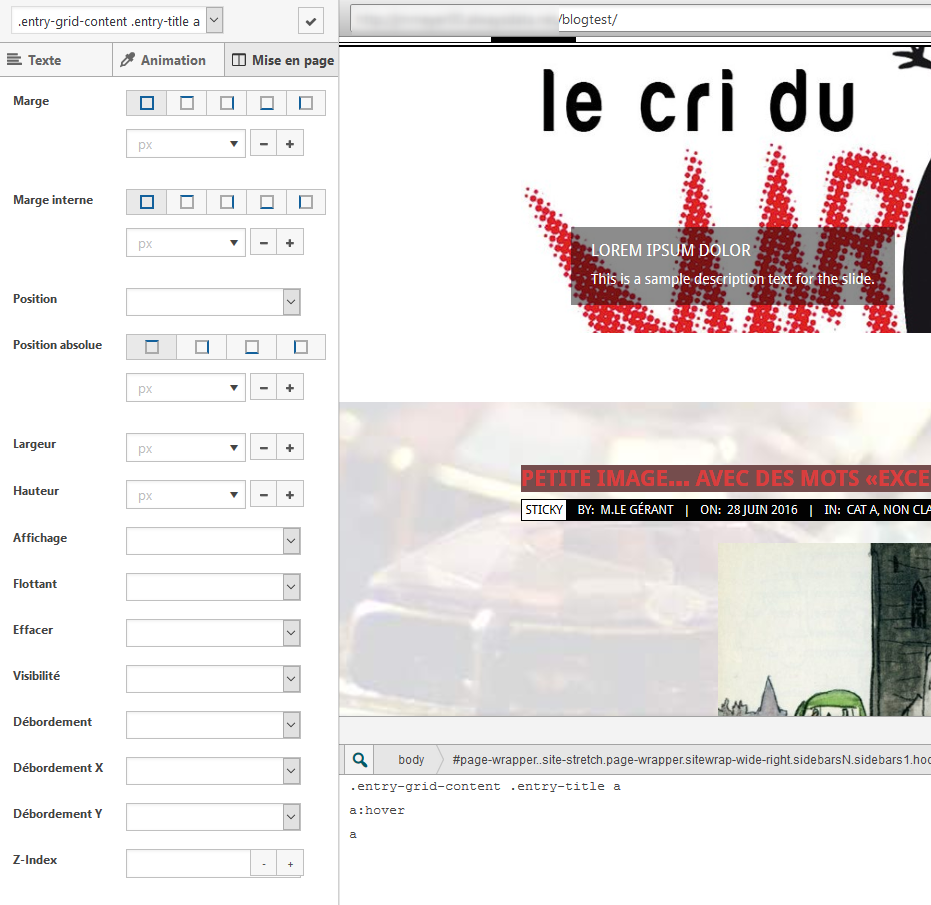931x905 pixels.
Task: Increase the Largeur value
Action: (x=290, y=448)
